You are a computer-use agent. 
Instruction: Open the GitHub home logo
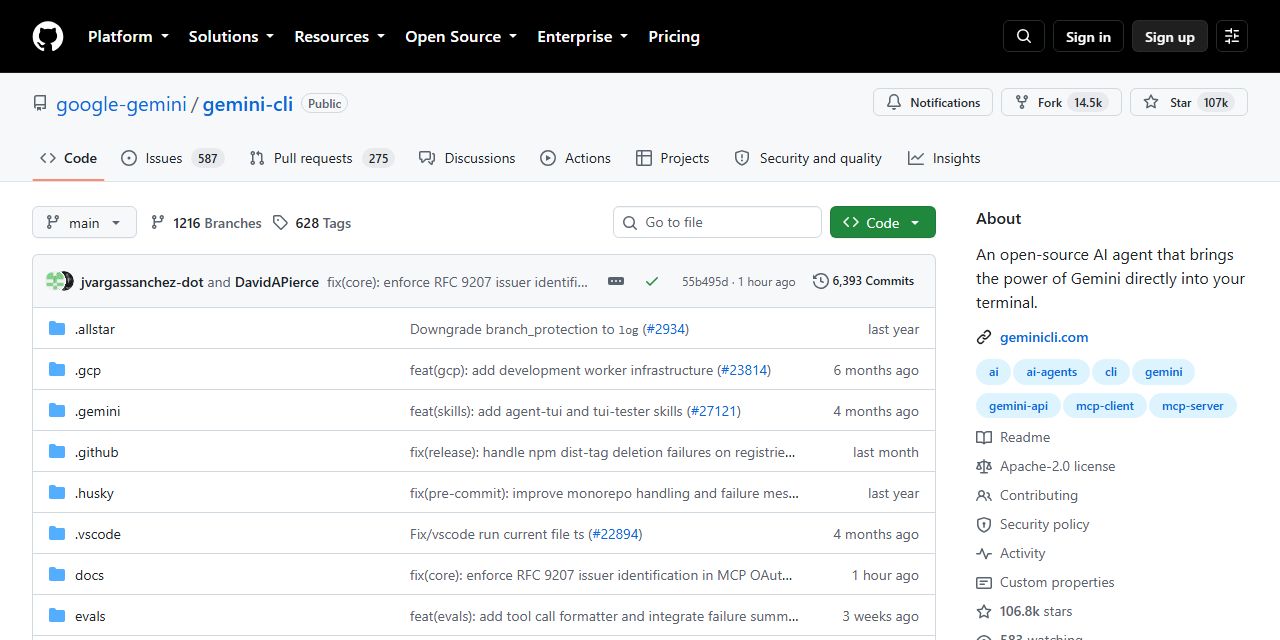pos(48,36)
